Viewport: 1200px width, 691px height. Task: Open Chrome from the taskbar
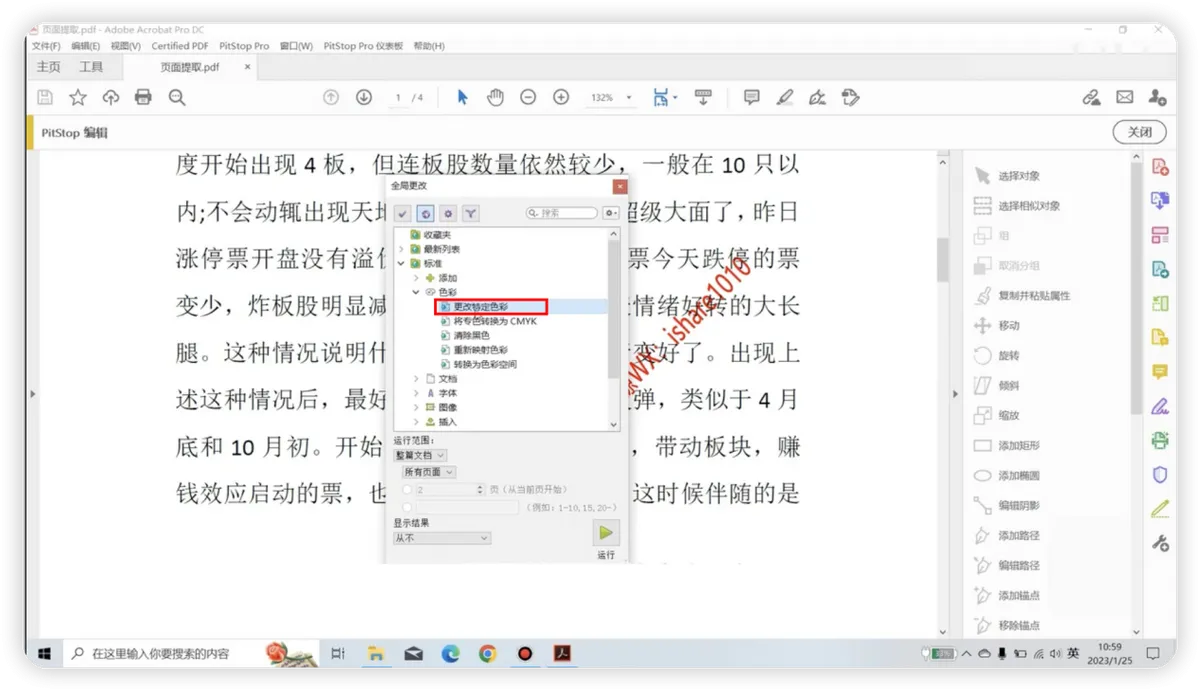point(488,654)
